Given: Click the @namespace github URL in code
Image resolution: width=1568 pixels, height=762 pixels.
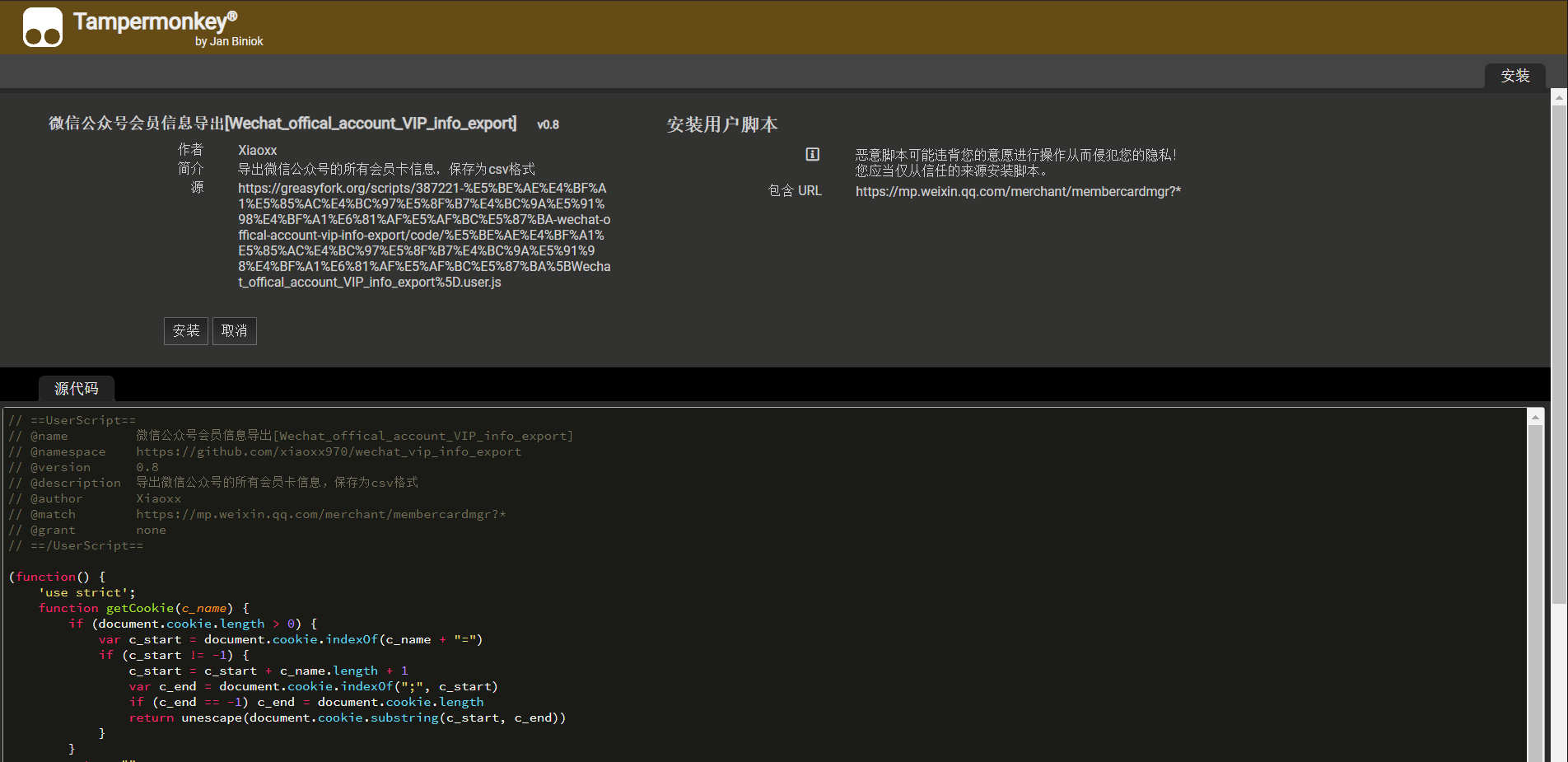Looking at the screenshot, I should point(329,451).
